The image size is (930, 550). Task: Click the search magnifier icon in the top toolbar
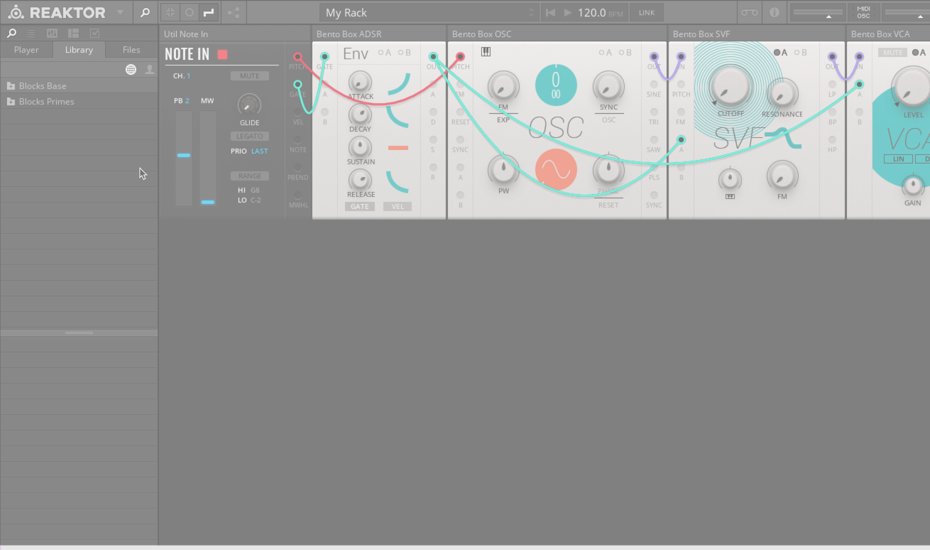145,13
